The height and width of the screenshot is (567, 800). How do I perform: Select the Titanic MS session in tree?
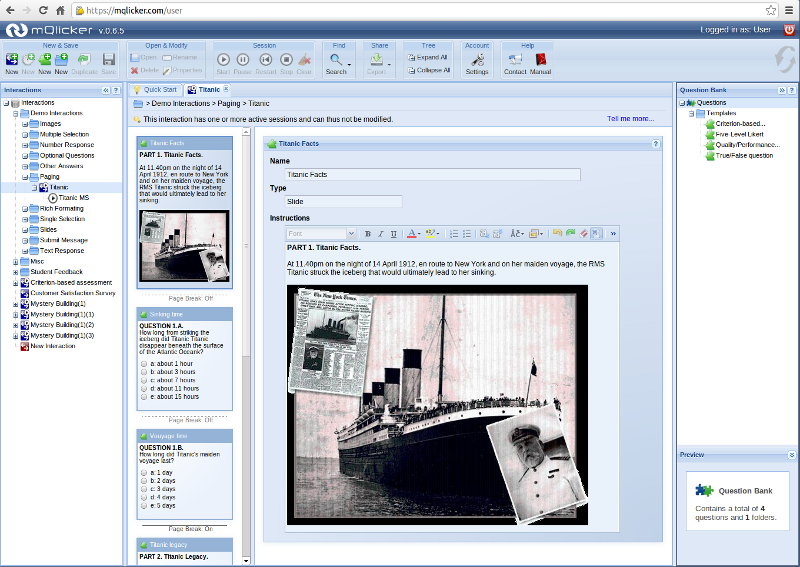pyautogui.click(x=73, y=198)
